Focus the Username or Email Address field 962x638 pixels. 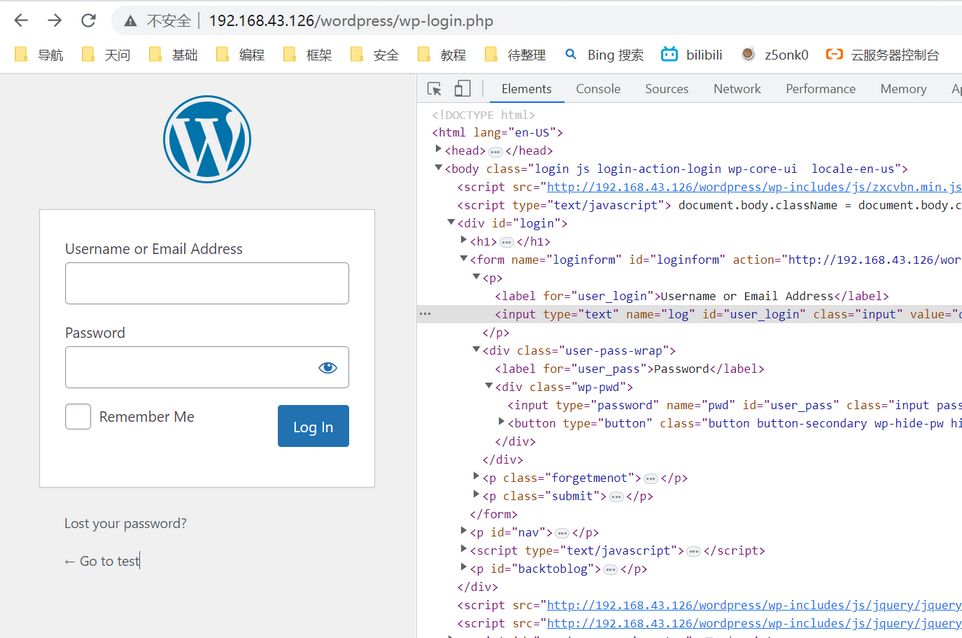point(207,283)
